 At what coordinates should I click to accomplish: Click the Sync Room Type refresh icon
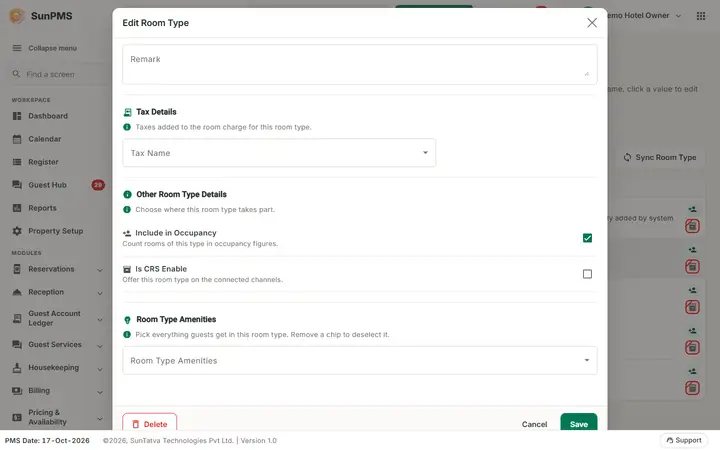[627, 158]
